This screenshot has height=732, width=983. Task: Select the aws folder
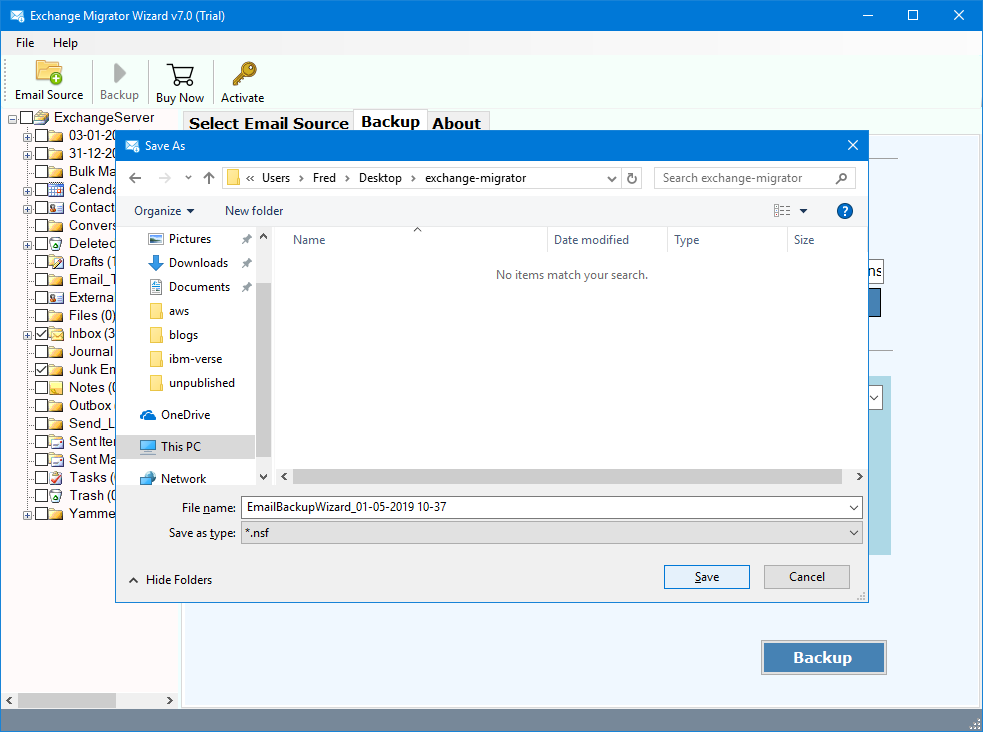[x=179, y=311]
